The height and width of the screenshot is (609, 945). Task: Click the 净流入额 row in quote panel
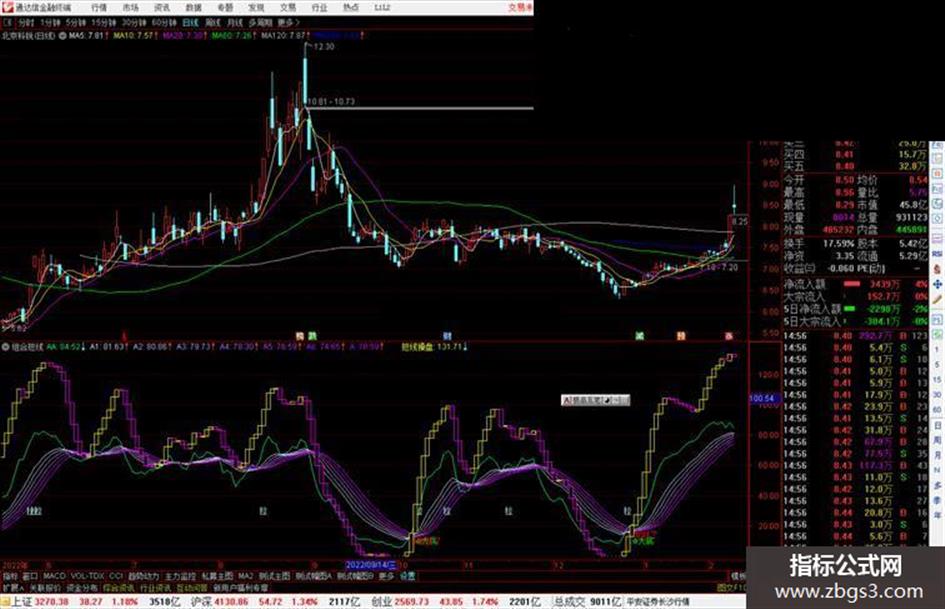click(856, 284)
